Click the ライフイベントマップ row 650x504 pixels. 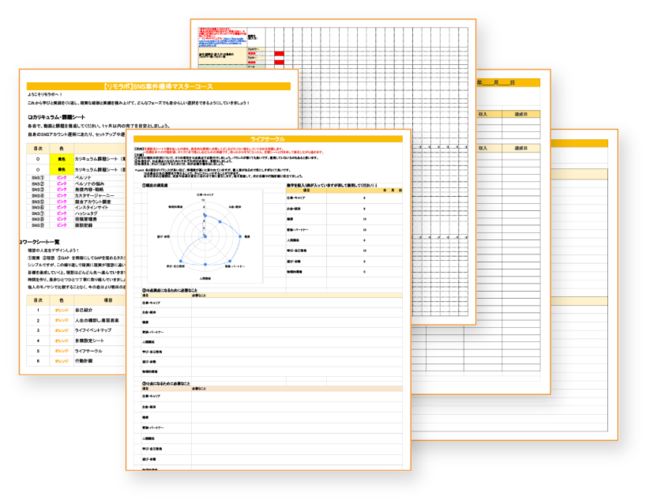[93, 330]
